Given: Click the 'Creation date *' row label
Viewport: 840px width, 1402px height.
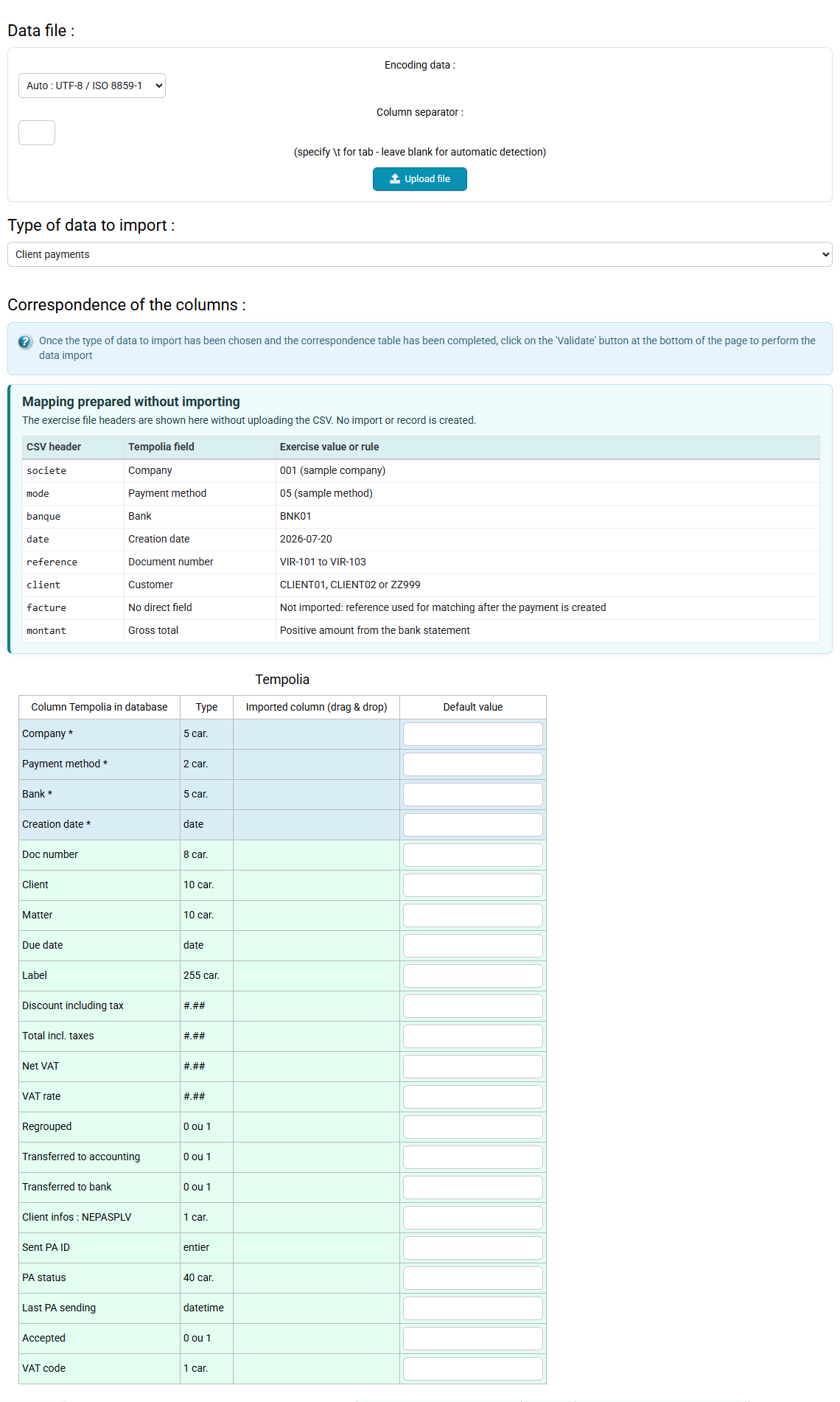Looking at the screenshot, I should point(56,824).
